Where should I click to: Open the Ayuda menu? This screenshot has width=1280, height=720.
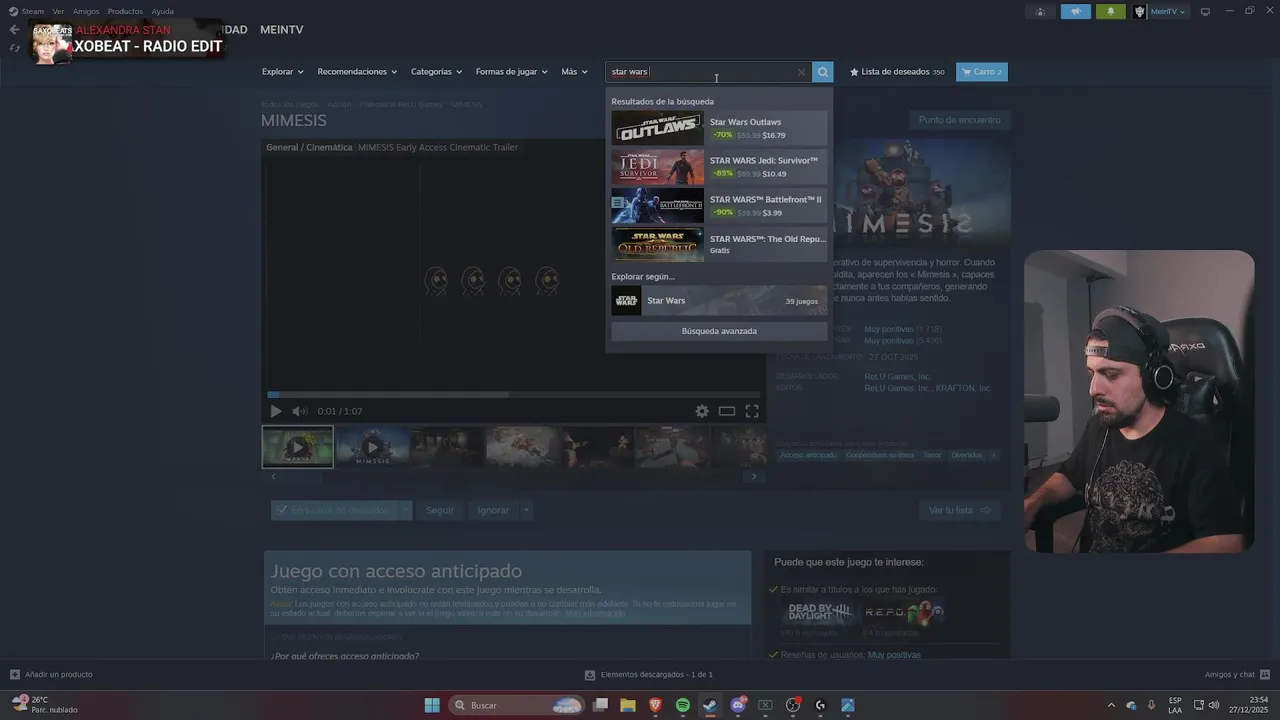162,12
